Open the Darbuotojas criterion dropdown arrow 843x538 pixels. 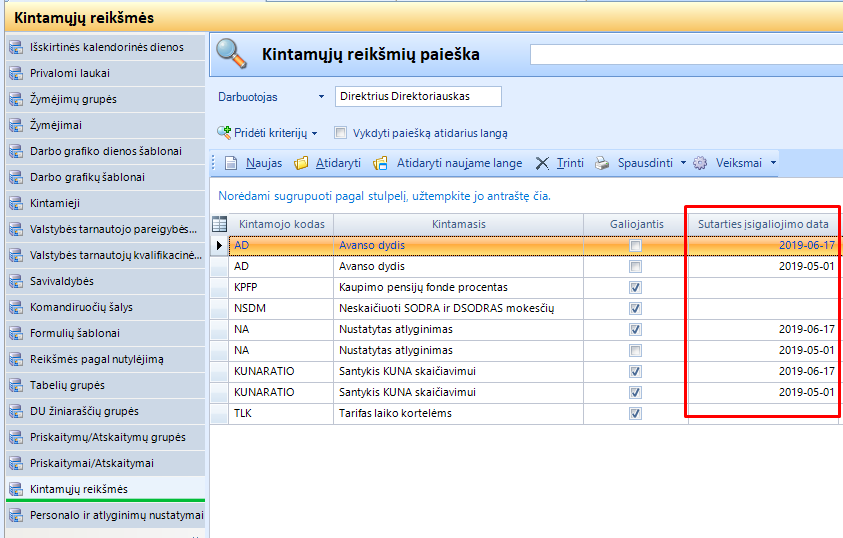[x=321, y=97]
